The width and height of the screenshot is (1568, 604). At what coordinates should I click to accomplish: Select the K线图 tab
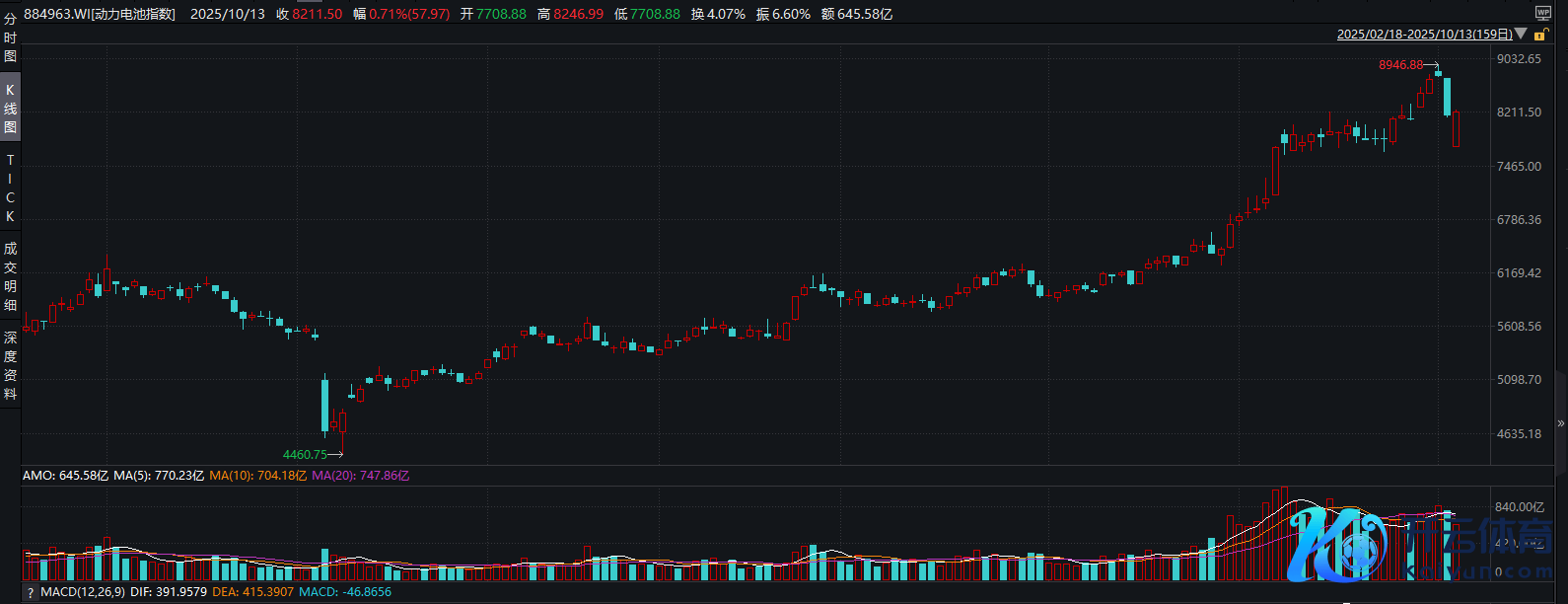[10, 108]
